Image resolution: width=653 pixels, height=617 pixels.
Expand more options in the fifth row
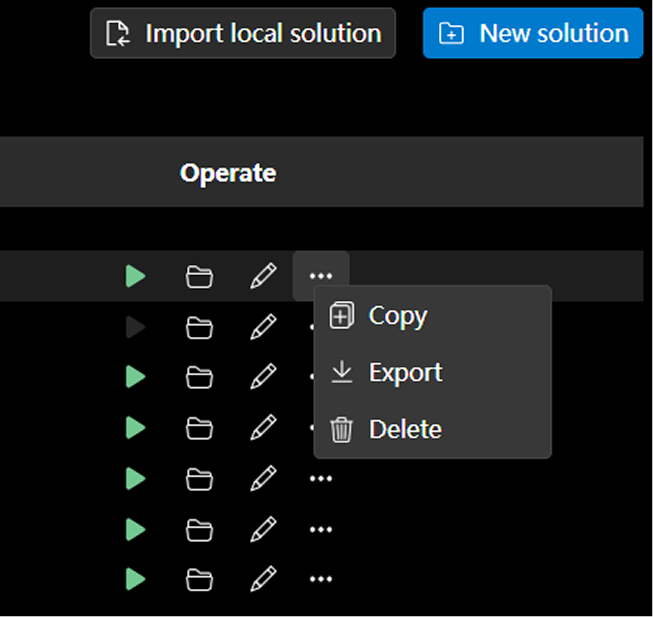point(321,479)
